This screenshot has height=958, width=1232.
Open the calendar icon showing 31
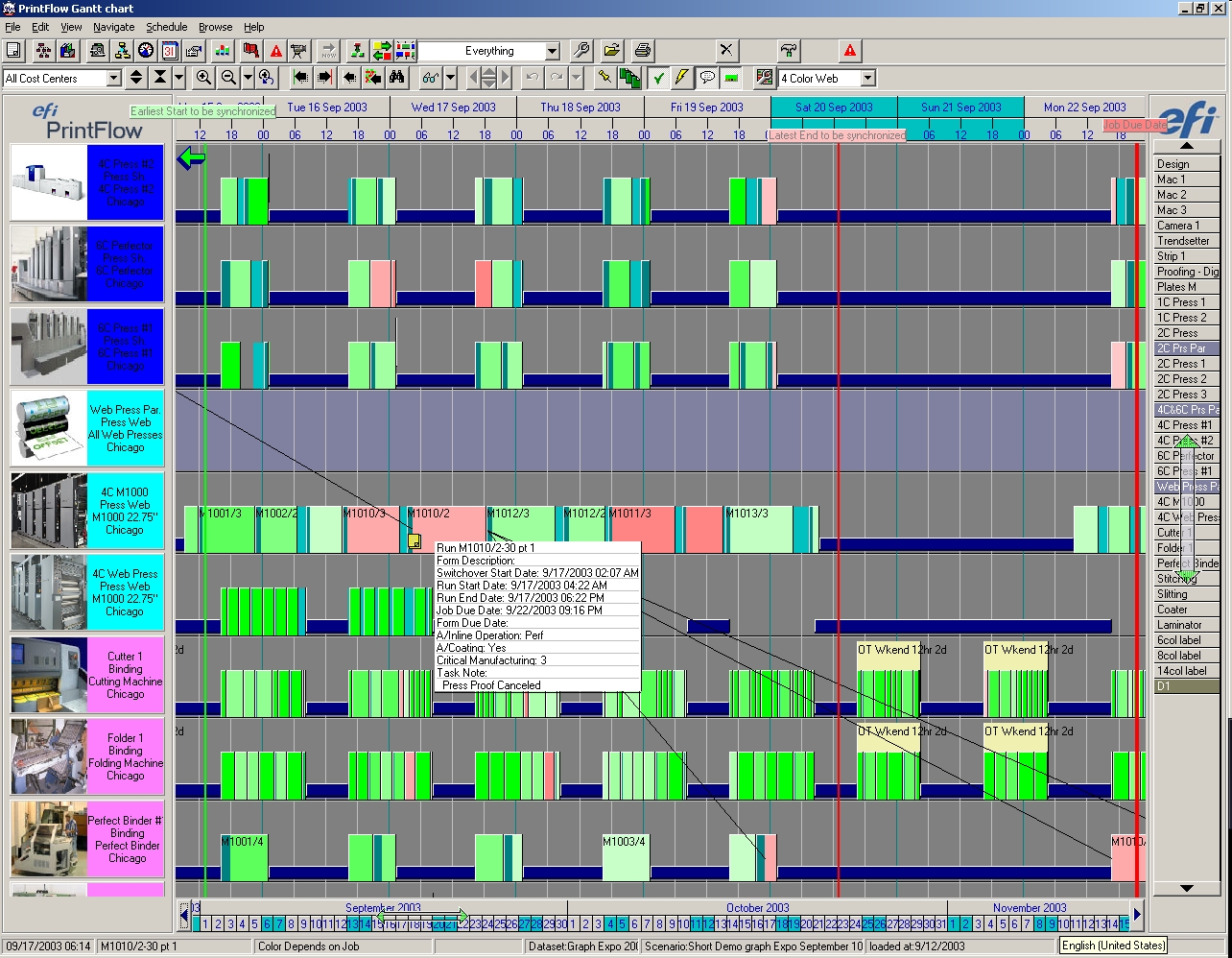[x=170, y=51]
